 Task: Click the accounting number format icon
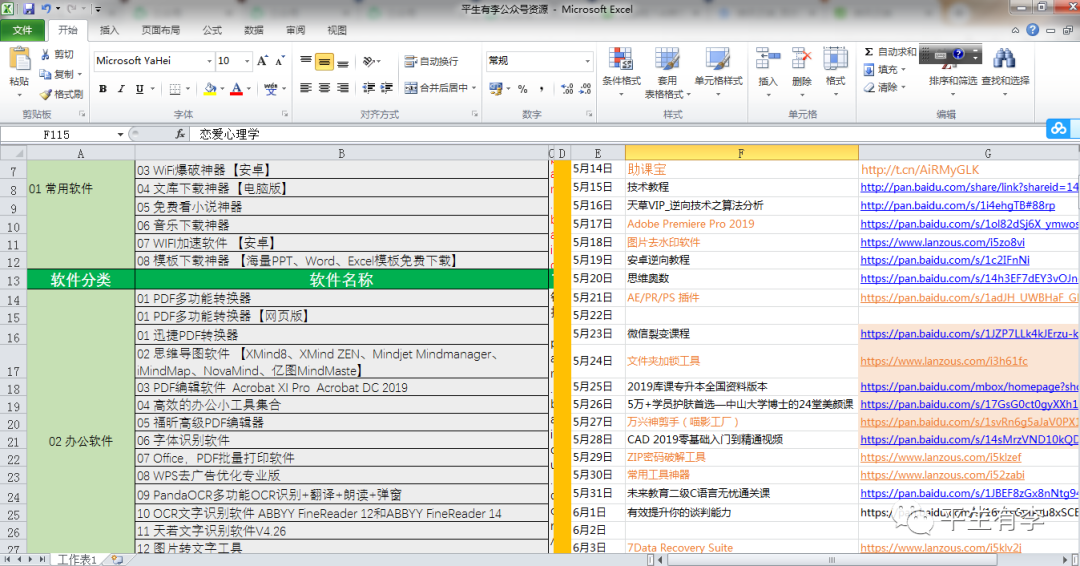pos(495,89)
